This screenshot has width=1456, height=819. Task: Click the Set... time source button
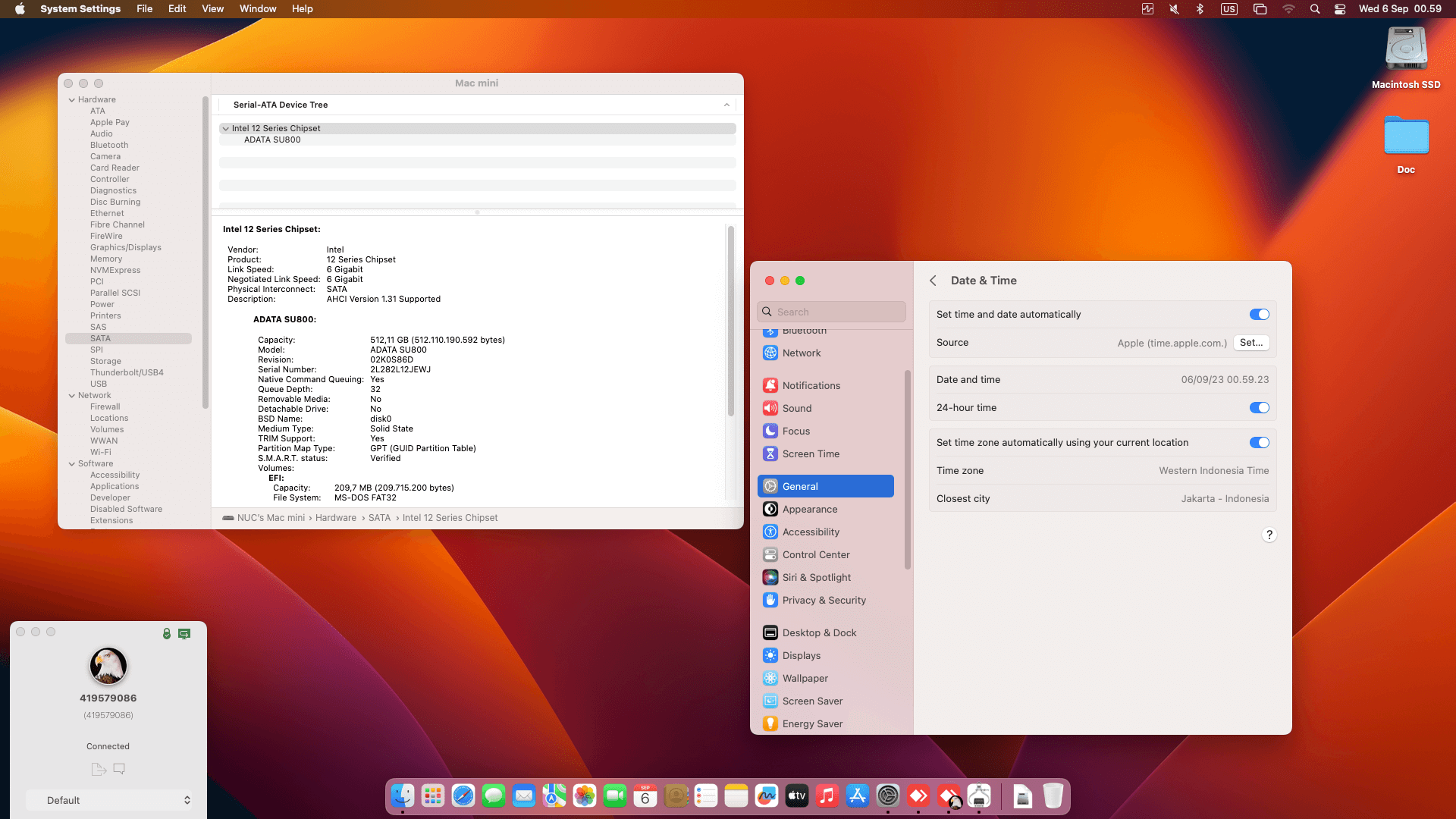[x=1250, y=343]
